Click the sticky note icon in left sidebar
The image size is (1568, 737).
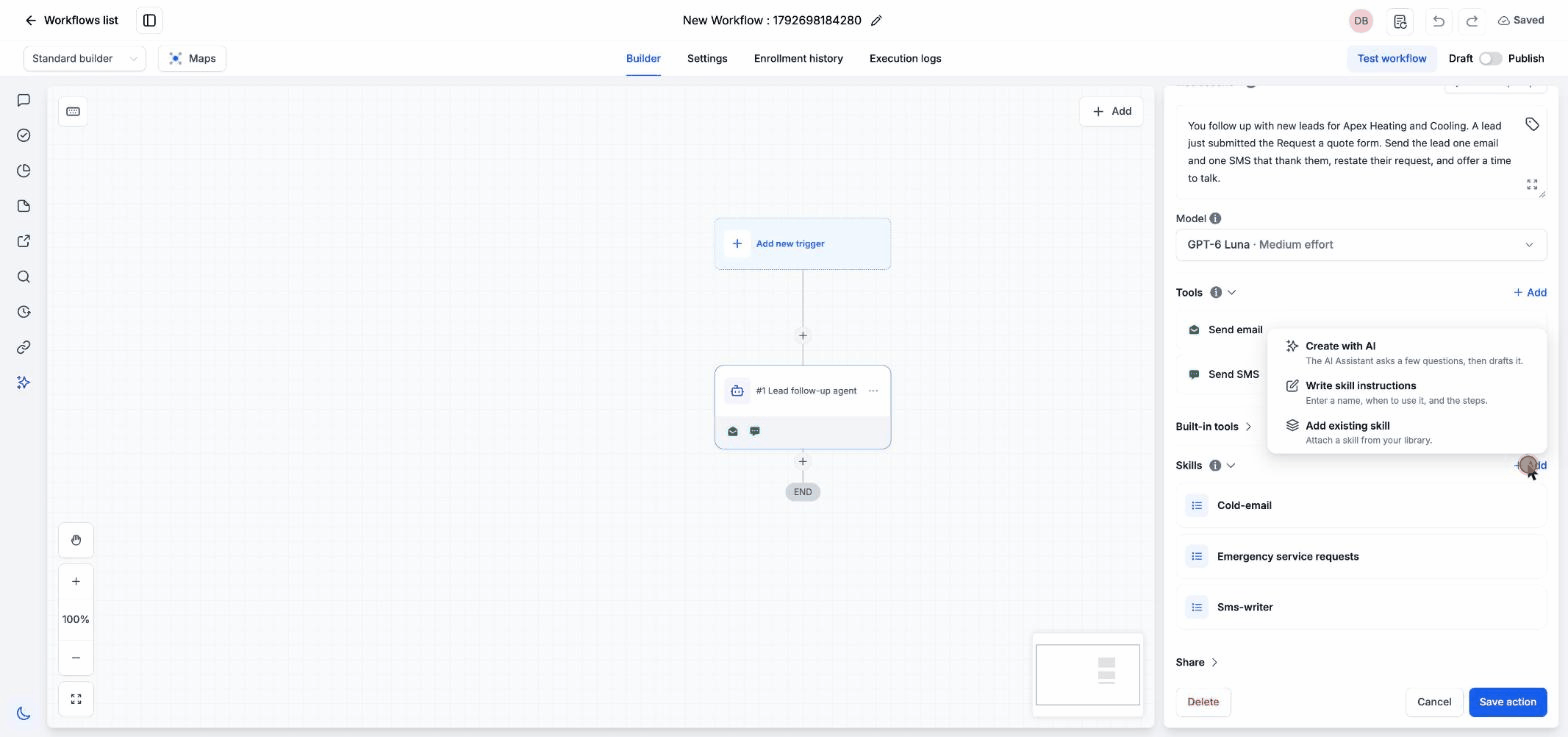[x=24, y=206]
